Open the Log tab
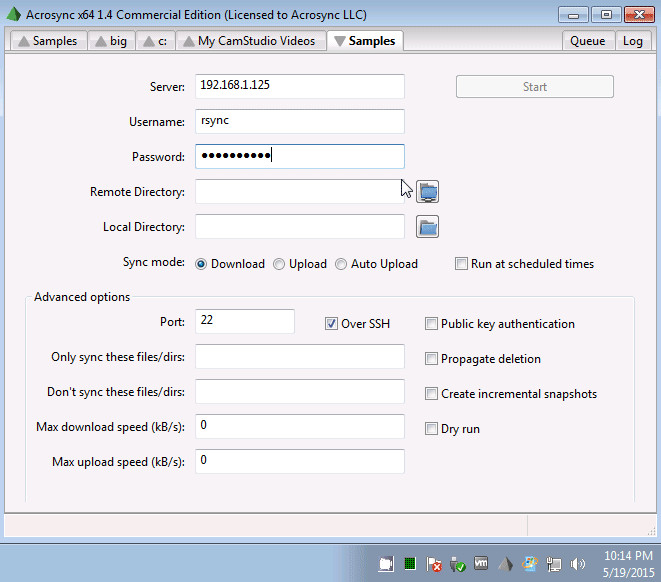 point(633,41)
